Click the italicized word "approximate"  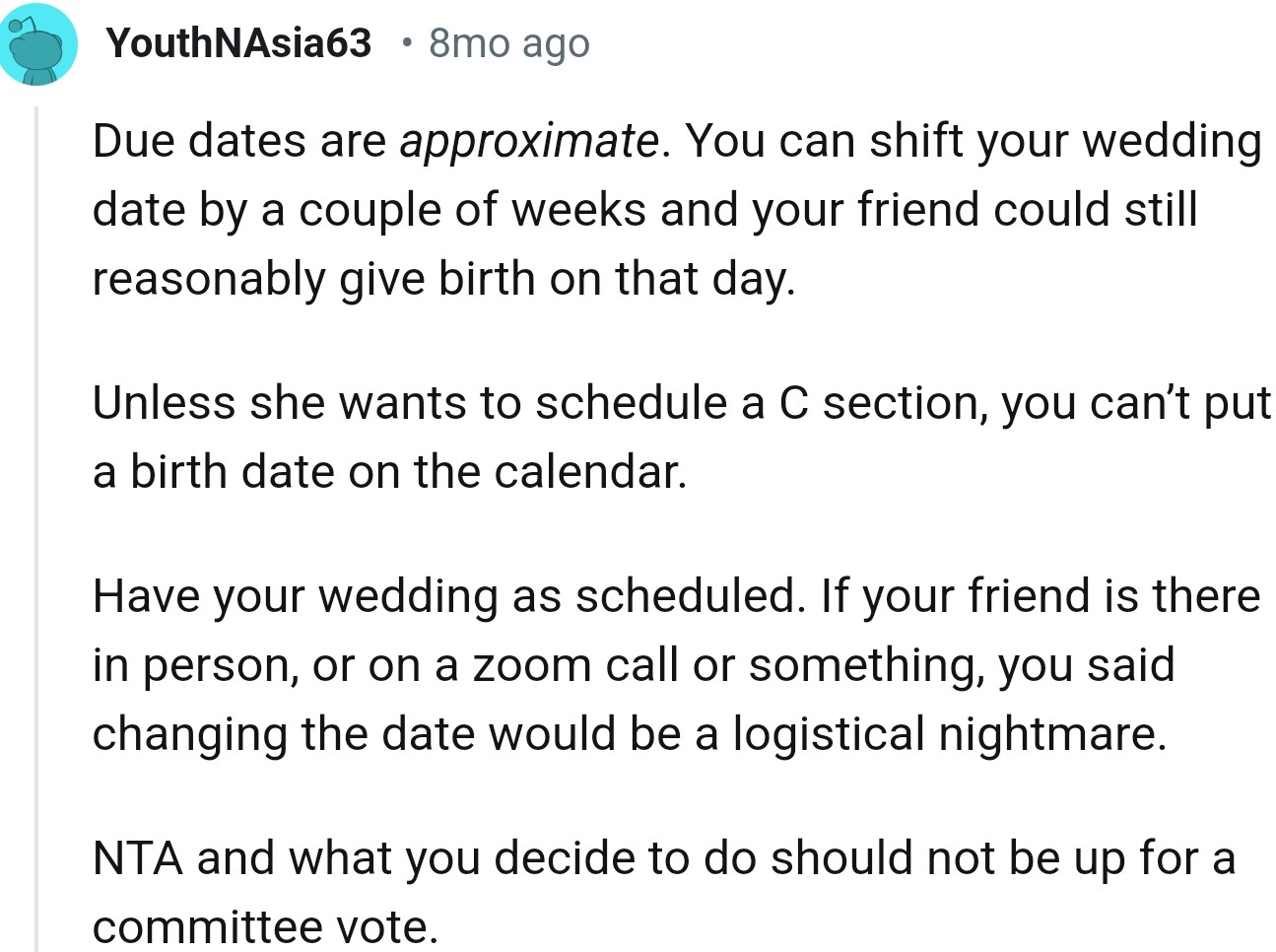pos(528,141)
